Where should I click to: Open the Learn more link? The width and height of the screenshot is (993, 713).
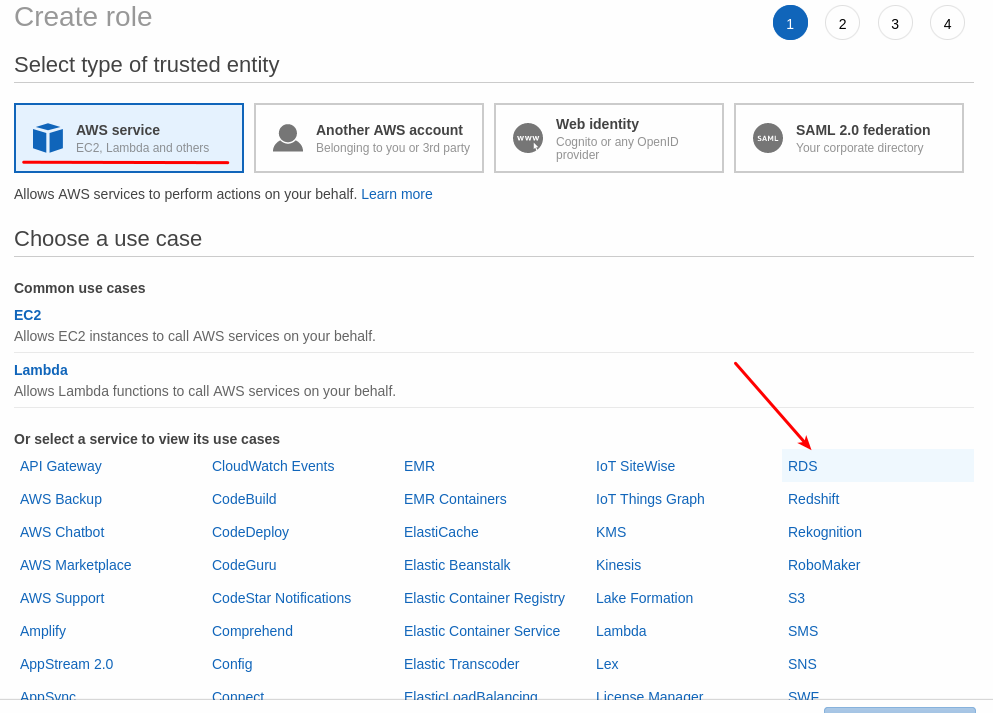pos(397,194)
